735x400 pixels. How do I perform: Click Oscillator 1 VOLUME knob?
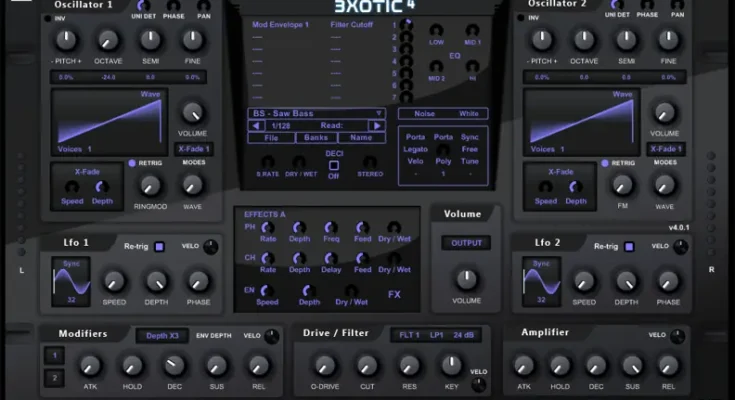192,113
